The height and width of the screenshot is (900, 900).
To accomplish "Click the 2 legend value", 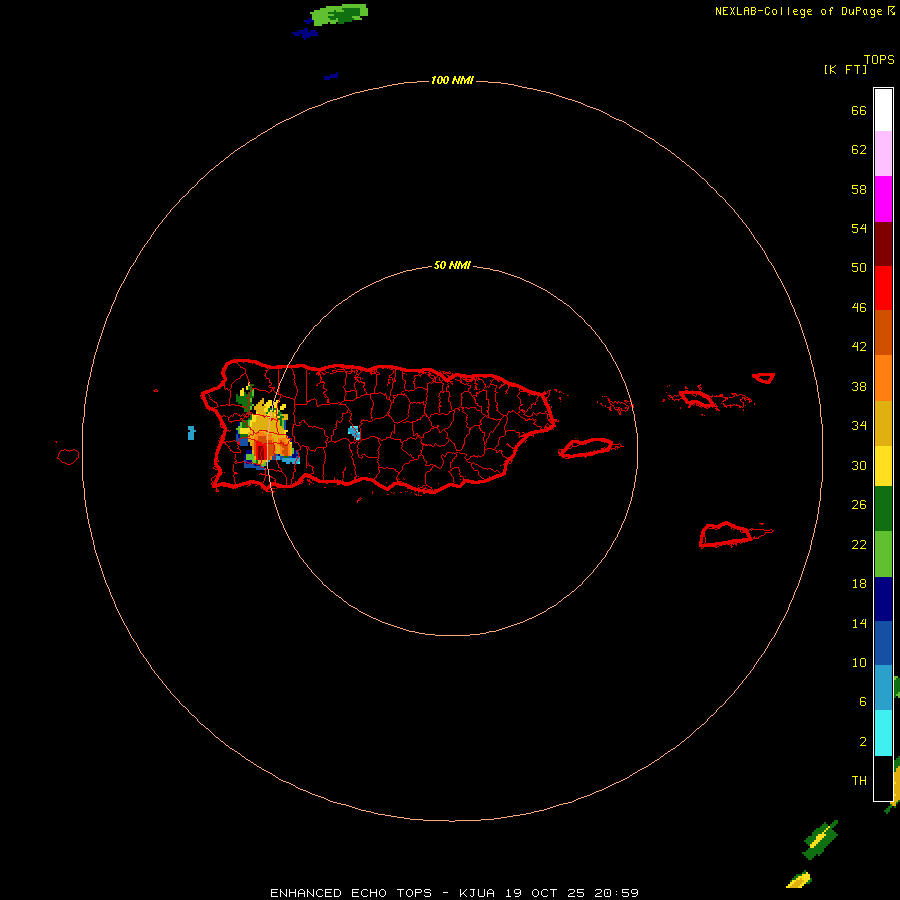I will point(863,742).
